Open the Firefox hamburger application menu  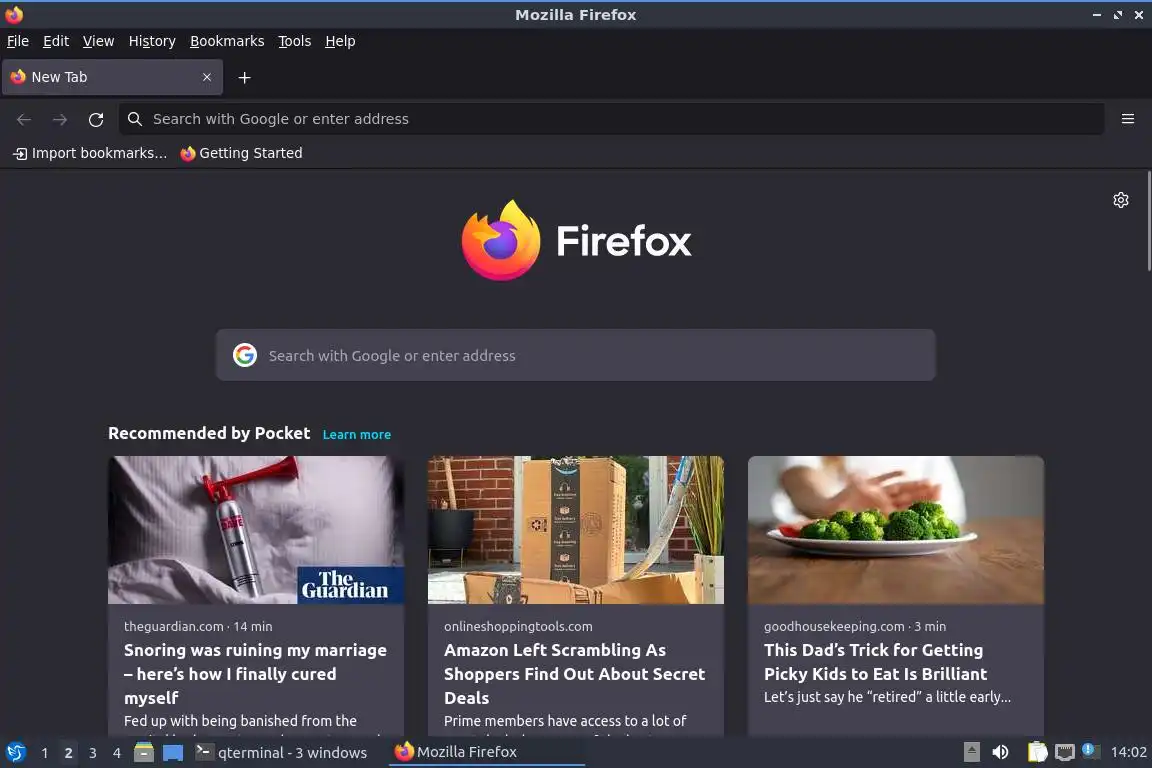point(1128,119)
